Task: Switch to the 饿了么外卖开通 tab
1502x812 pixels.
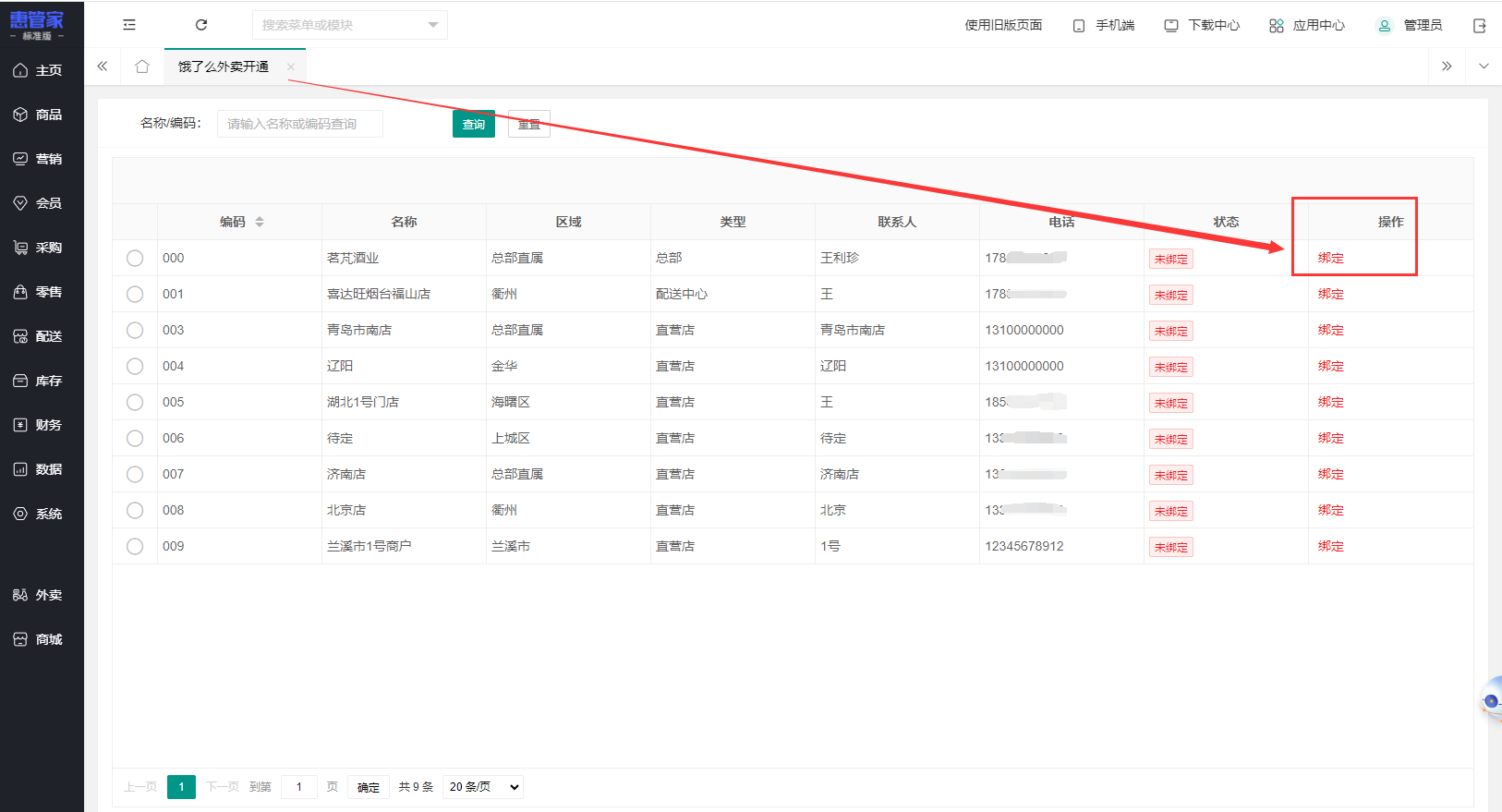Action: (224, 67)
